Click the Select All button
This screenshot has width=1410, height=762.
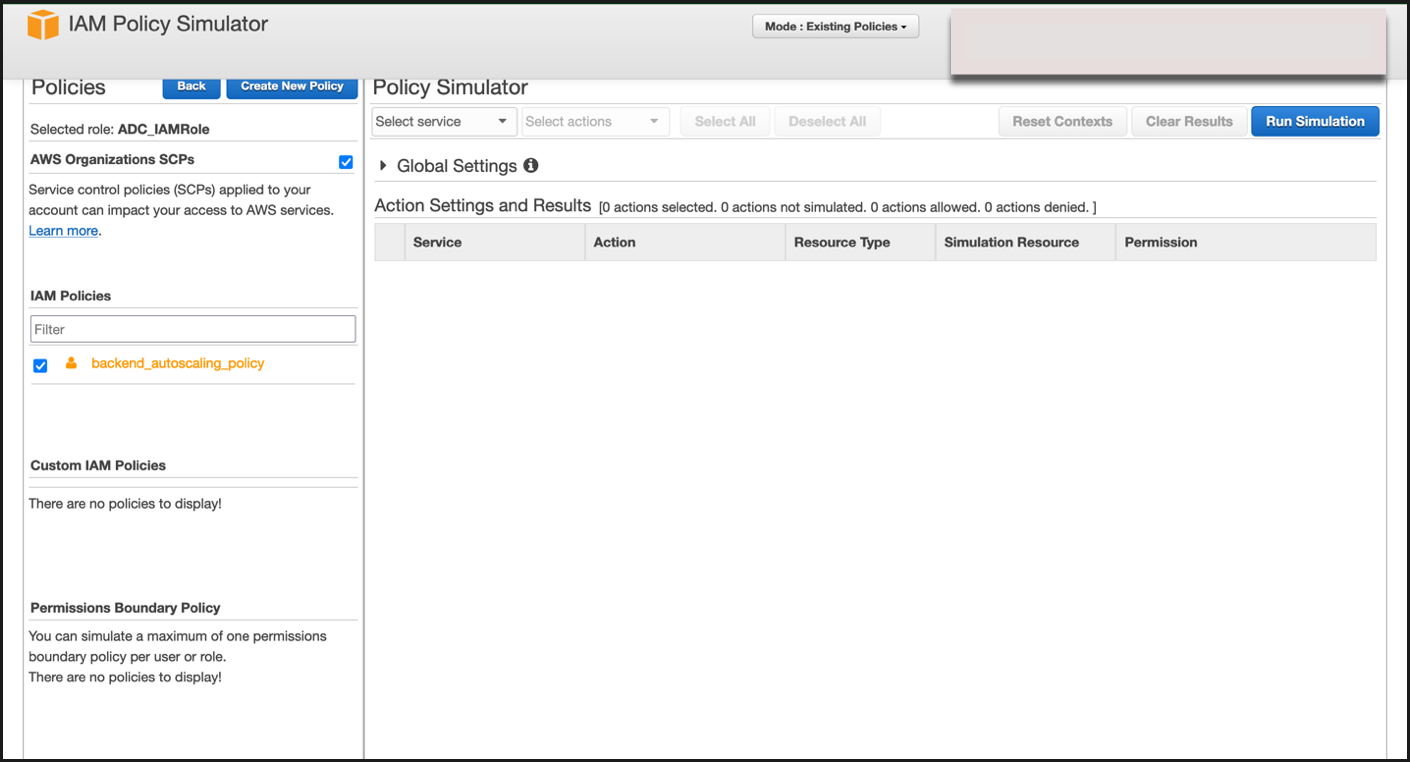725,122
